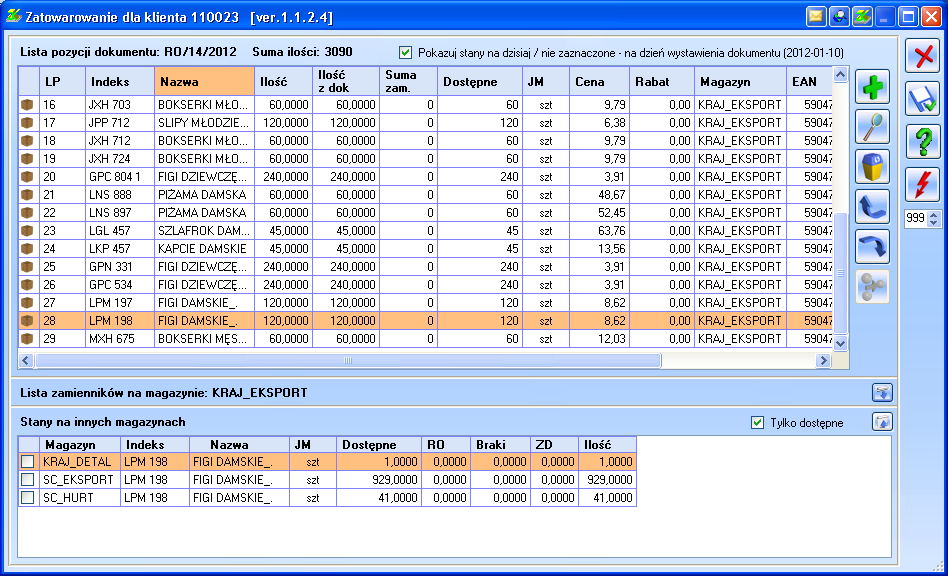The image size is (948, 576).
Task: Expand the 'Lista zamienników na magazynie' panel
Action: click(881, 392)
